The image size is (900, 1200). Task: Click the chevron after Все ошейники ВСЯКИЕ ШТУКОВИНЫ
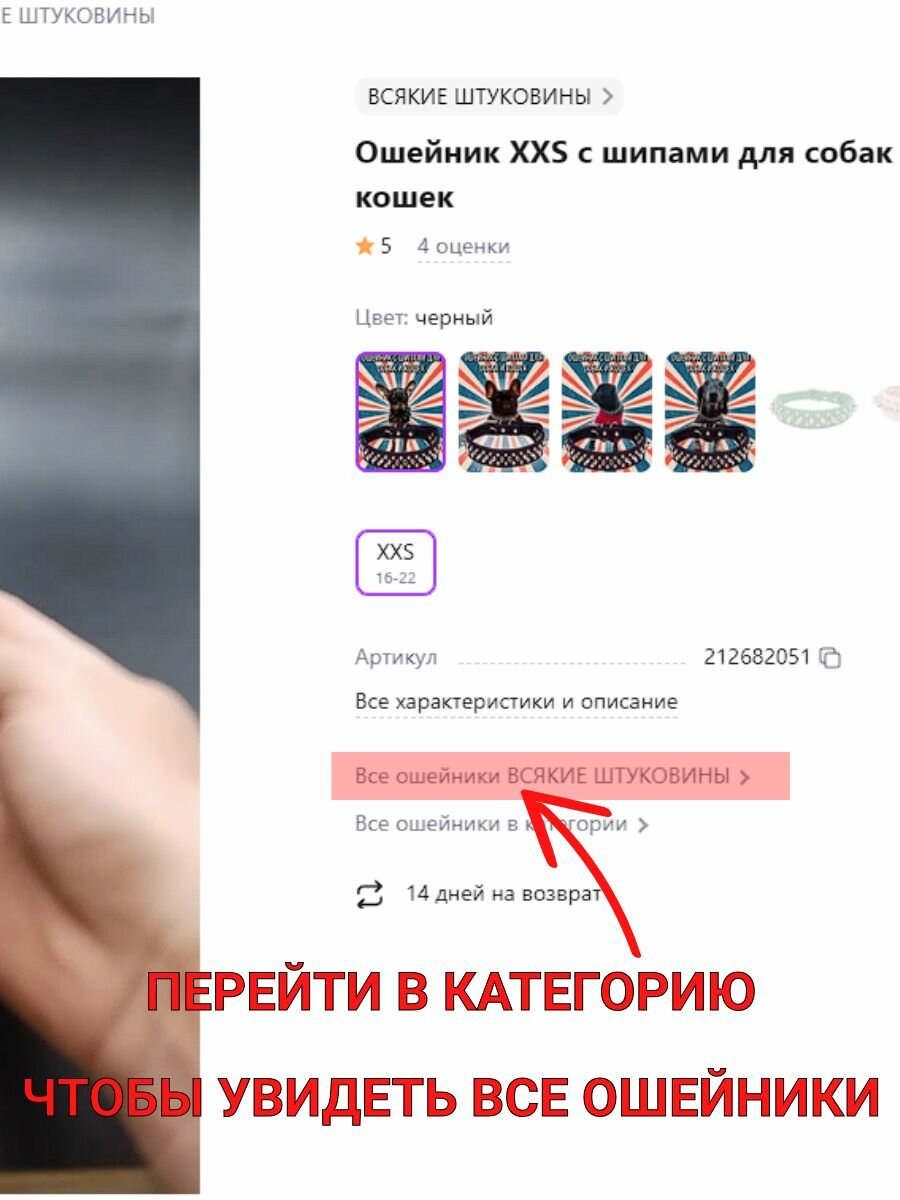click(744, 777)
